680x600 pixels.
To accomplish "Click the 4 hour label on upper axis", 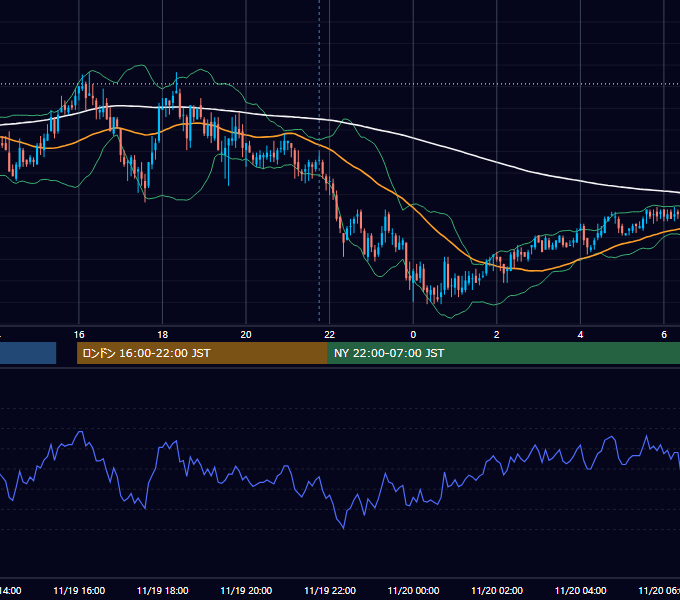I will (x=580, y=335).
